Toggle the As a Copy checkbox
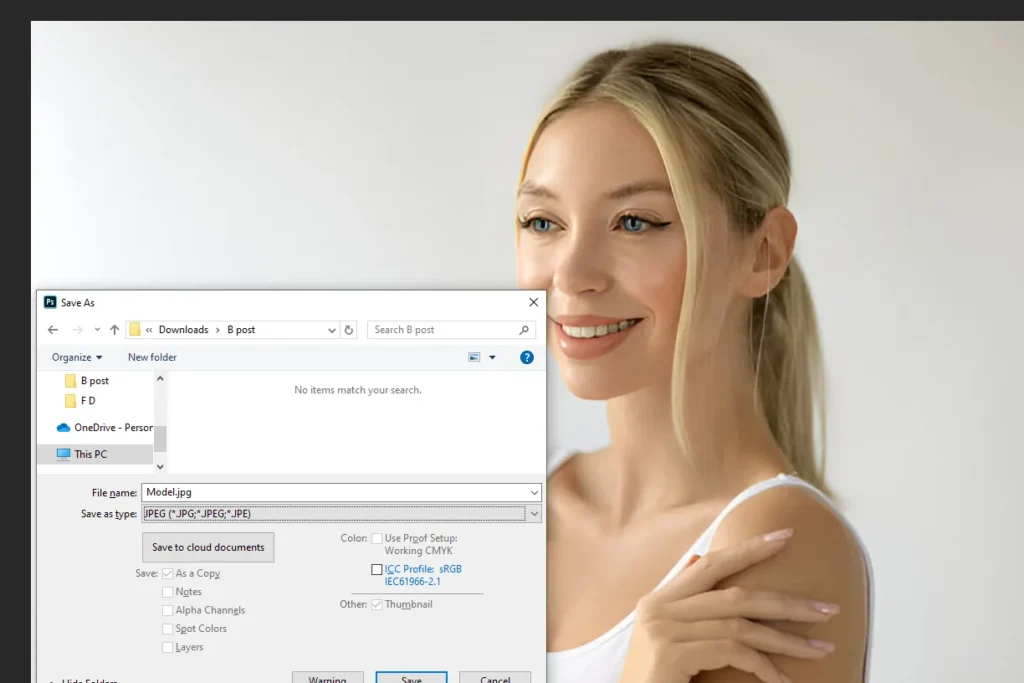 [x=168, y=573]
